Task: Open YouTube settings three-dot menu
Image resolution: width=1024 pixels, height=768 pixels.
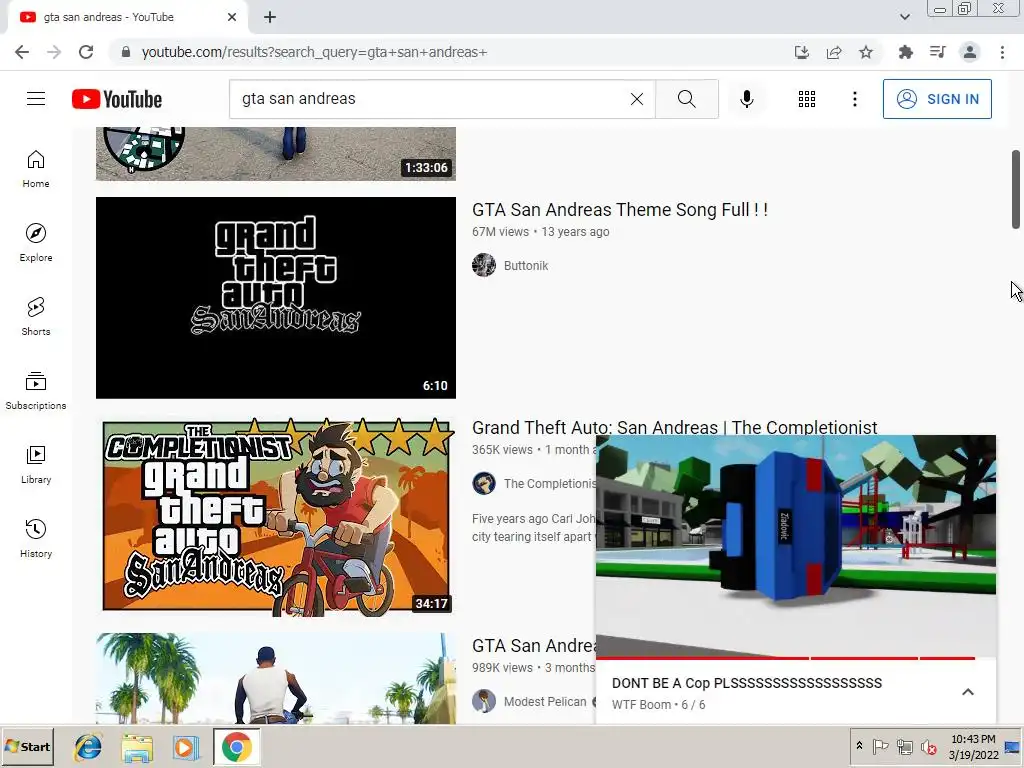Action: tap(854, 99)
